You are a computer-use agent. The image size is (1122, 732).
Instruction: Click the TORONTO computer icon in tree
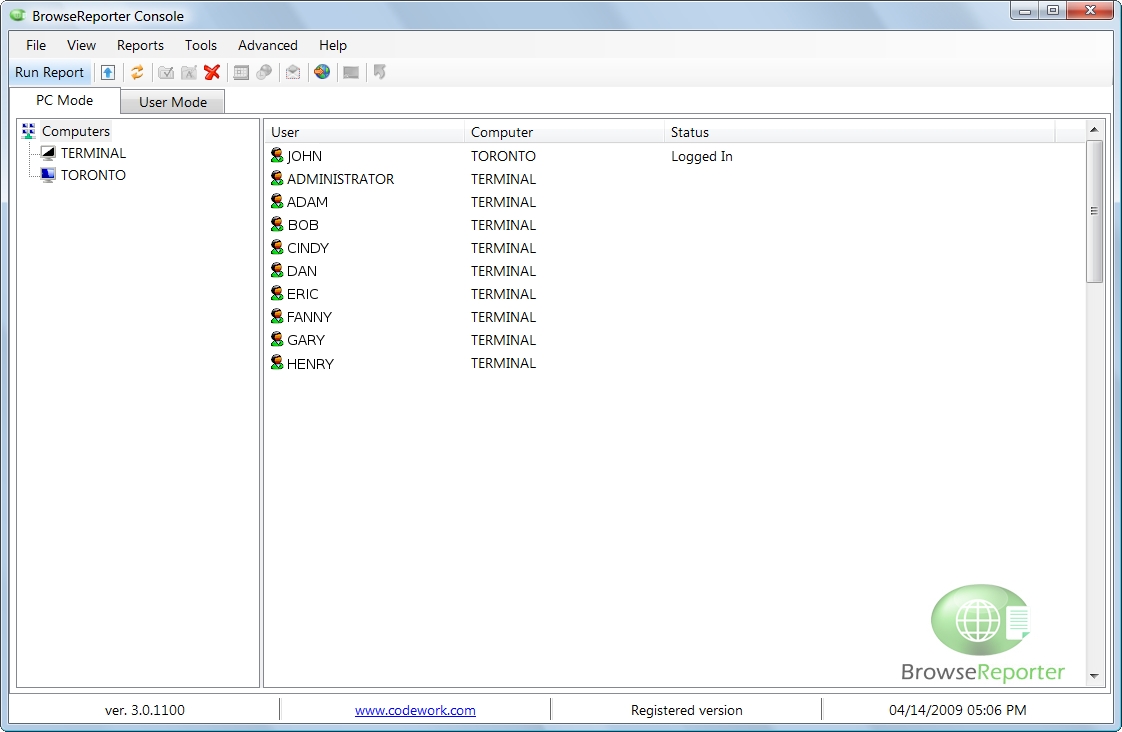48,175
